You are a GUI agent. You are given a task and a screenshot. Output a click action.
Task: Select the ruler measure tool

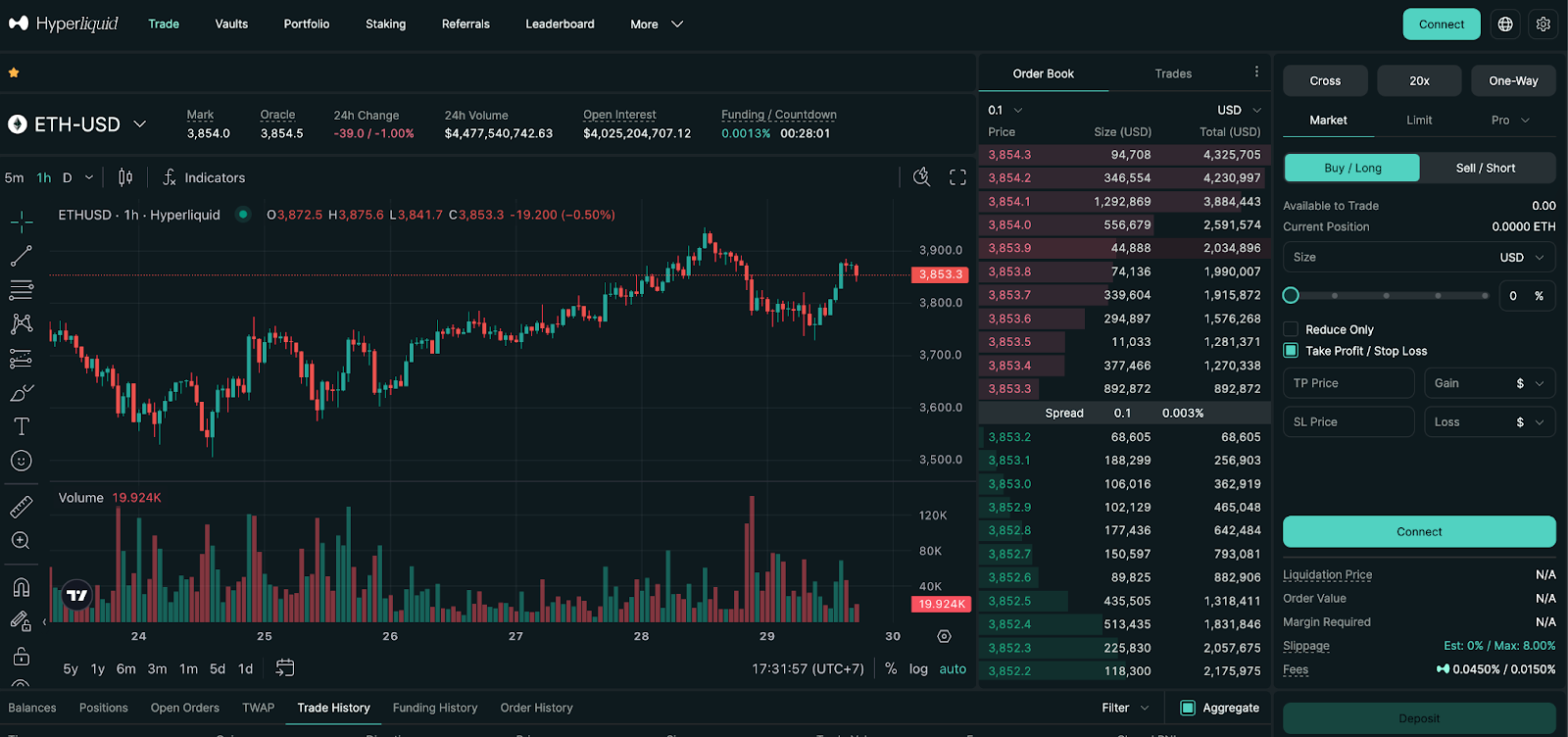click(22, 507)
